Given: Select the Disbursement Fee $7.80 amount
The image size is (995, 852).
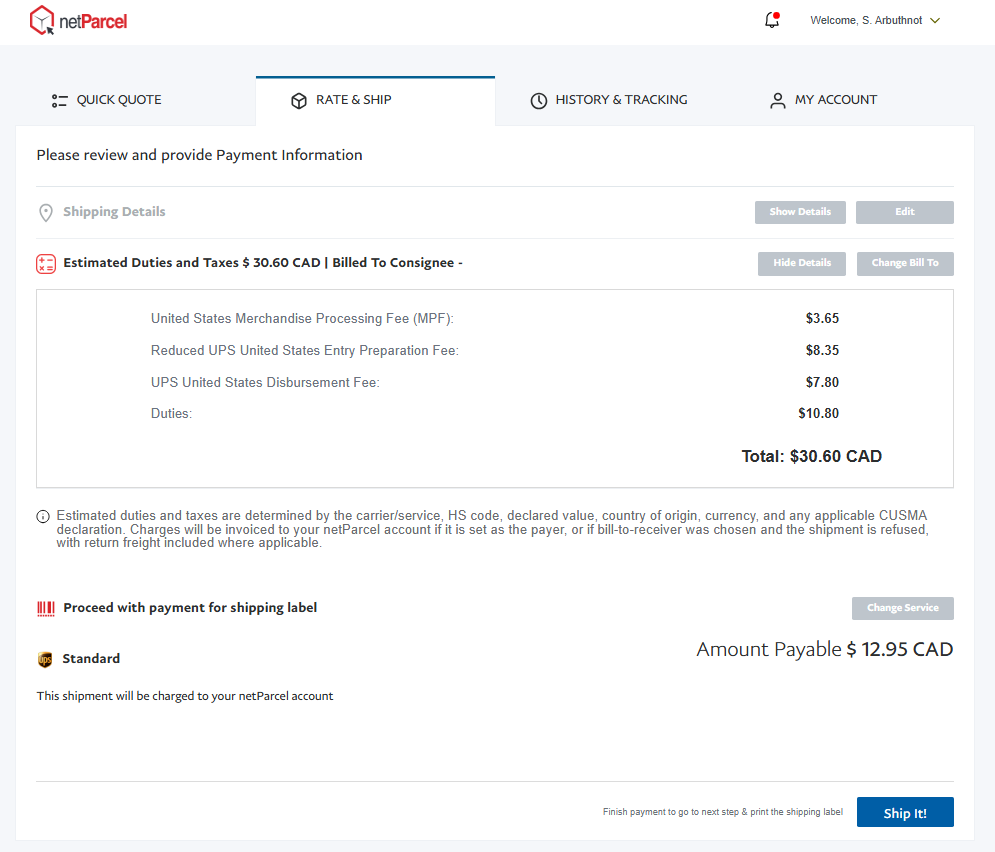Looking at the screenshot, I should pos(822,383).
